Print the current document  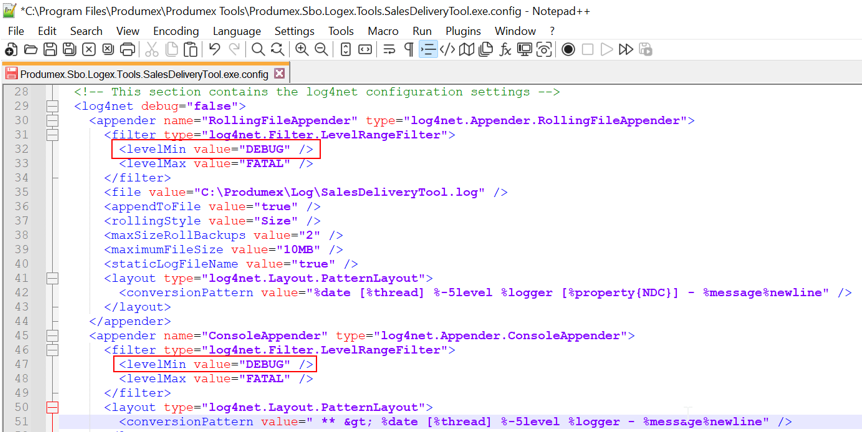click(x=128, y=50)
